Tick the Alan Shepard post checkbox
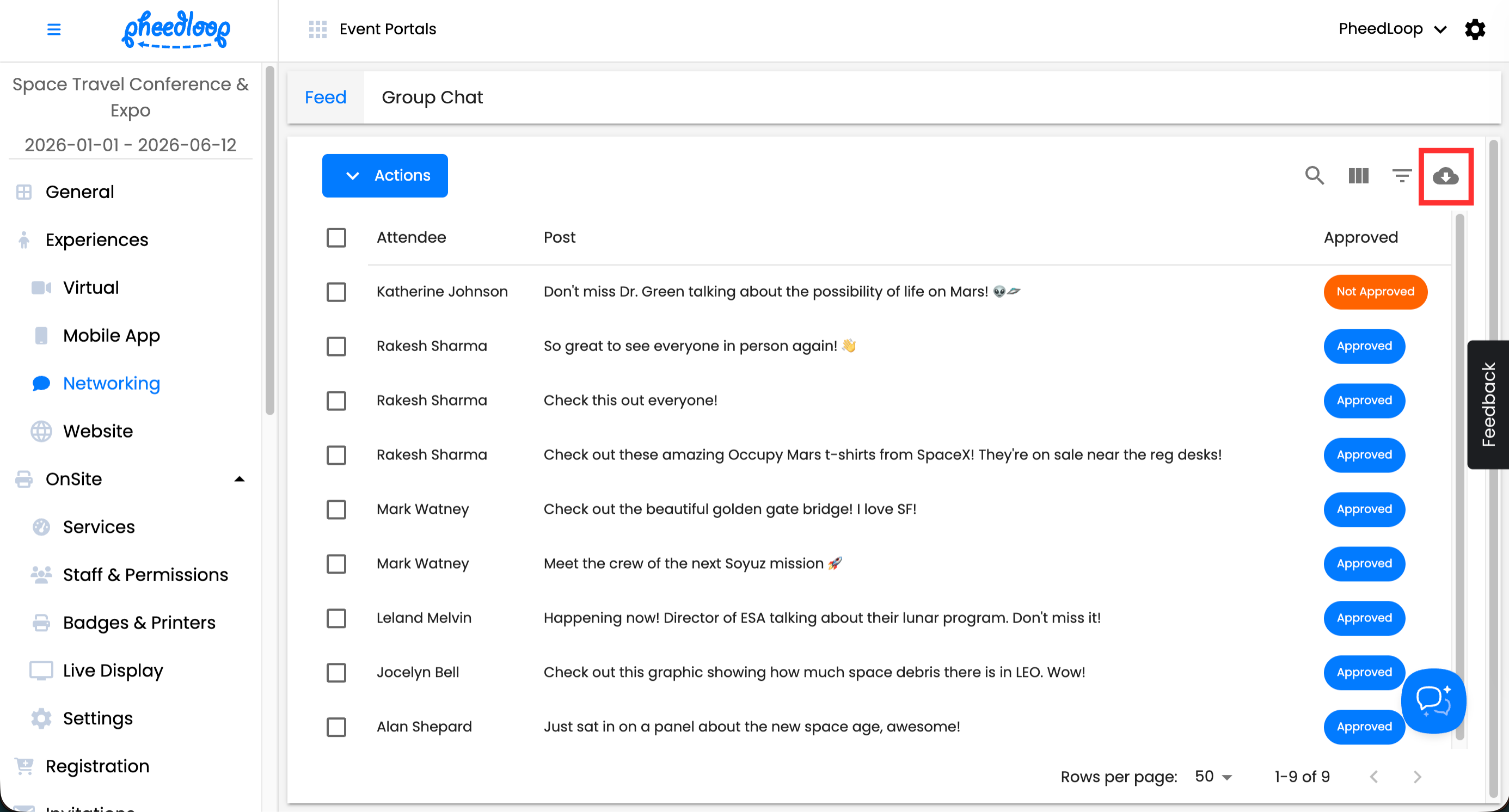Viewport: 1509px width, 812px height. click(336, 727)
